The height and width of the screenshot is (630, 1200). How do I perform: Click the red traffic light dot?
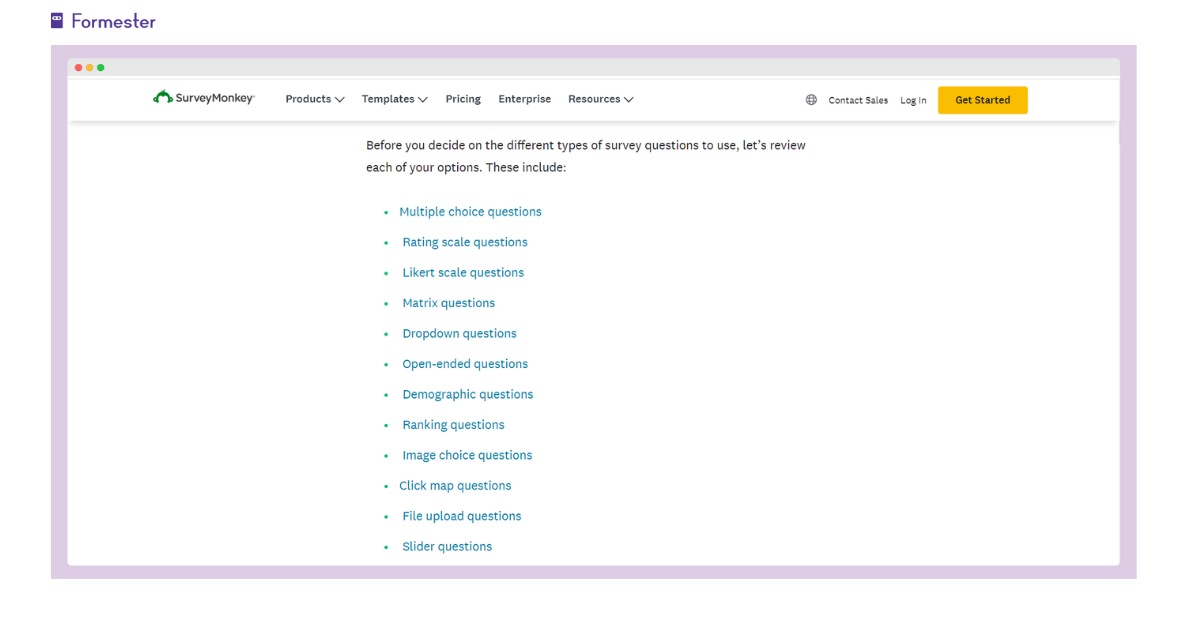(x=78, y=67)
